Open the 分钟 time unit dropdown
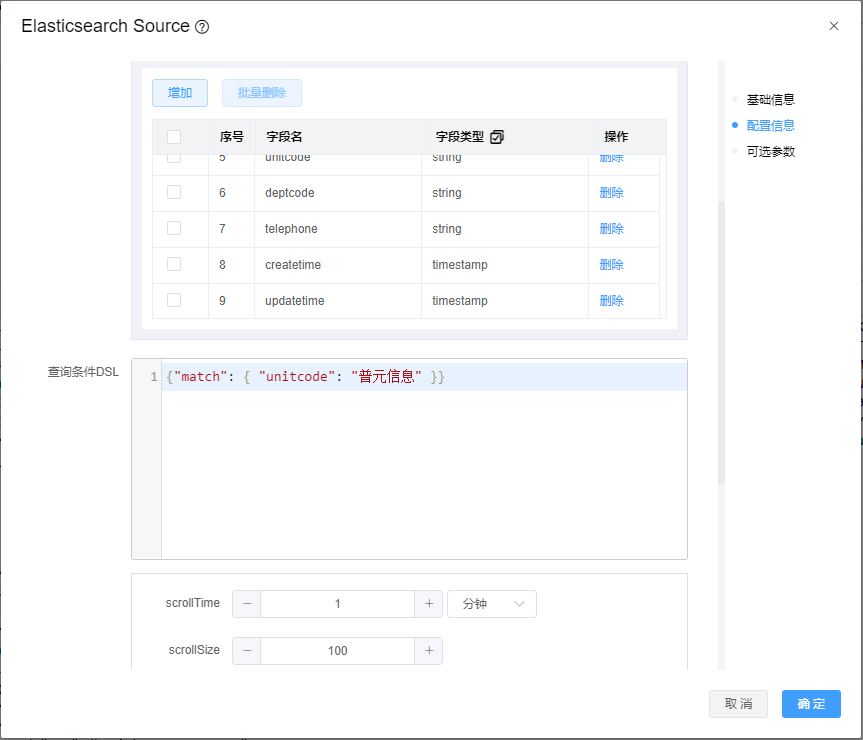 click(x=491, y=604)
